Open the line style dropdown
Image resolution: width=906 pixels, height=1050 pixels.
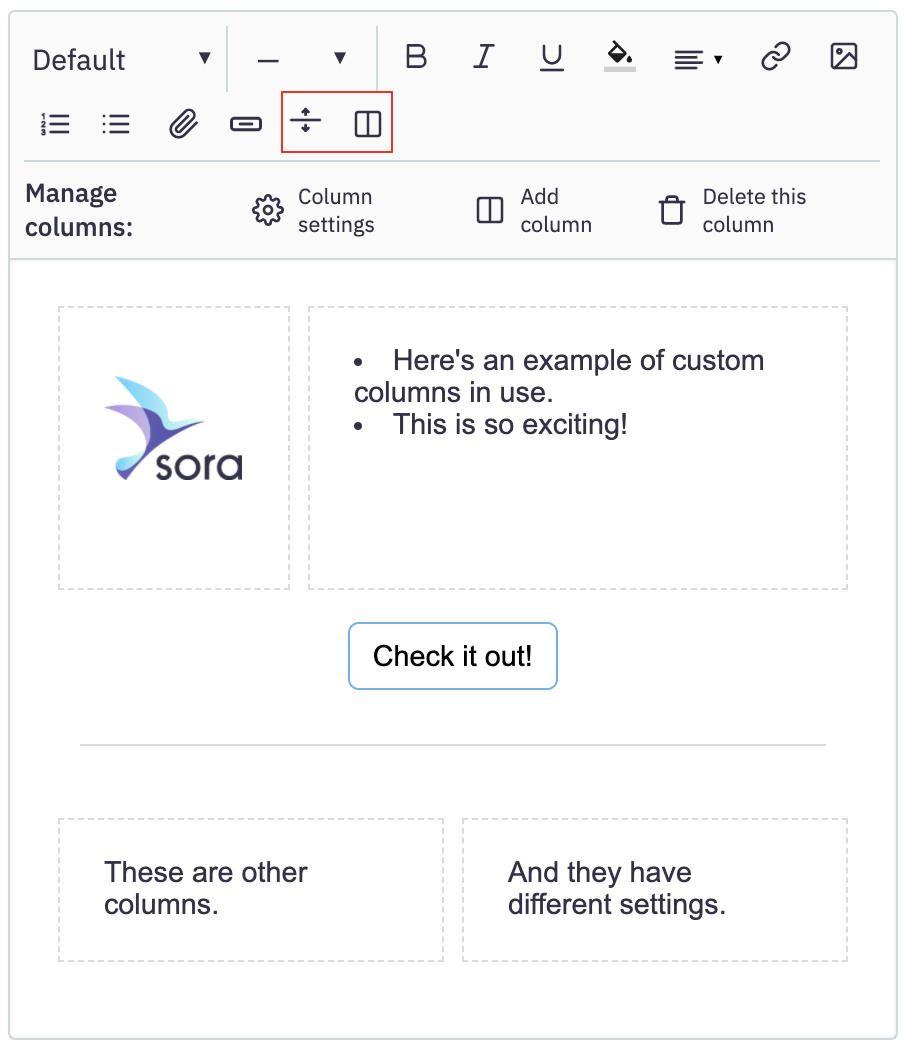click(302, 60)
